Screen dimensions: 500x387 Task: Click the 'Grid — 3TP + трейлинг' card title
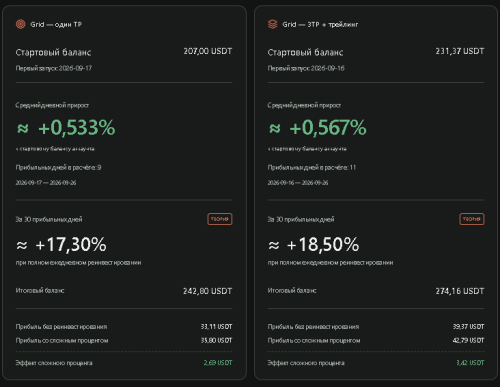320,24
